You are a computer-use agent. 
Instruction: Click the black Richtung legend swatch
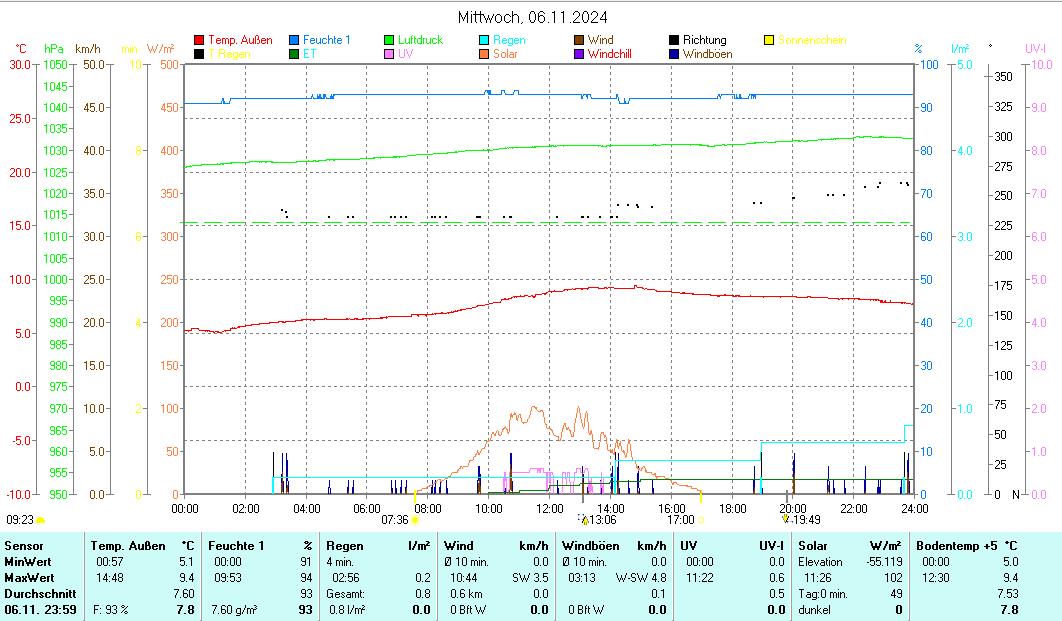click(673, 41)
